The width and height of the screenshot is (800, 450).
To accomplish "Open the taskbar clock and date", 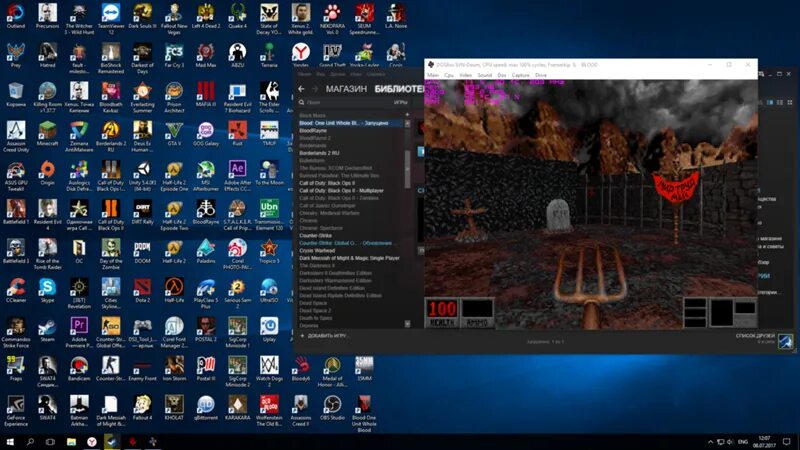I will [764, 441].
